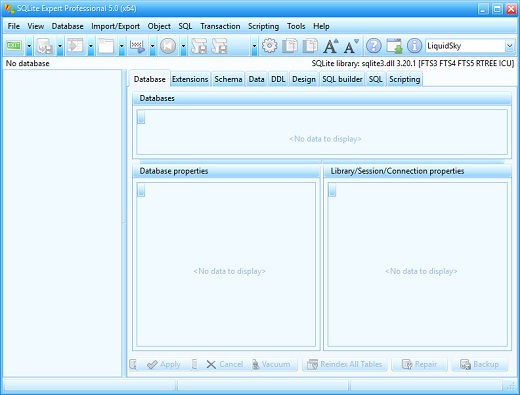
Task: Open the Scripting menu
Action: pyautogui.click(x=263, y=26)
